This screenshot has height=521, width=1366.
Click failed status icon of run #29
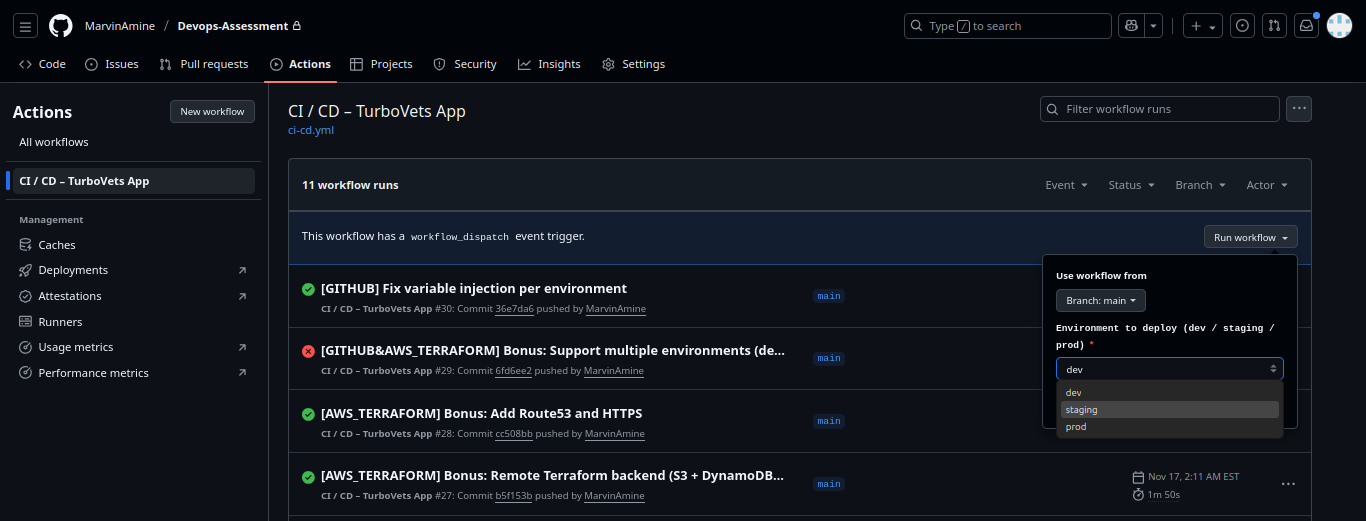[308, 352]
